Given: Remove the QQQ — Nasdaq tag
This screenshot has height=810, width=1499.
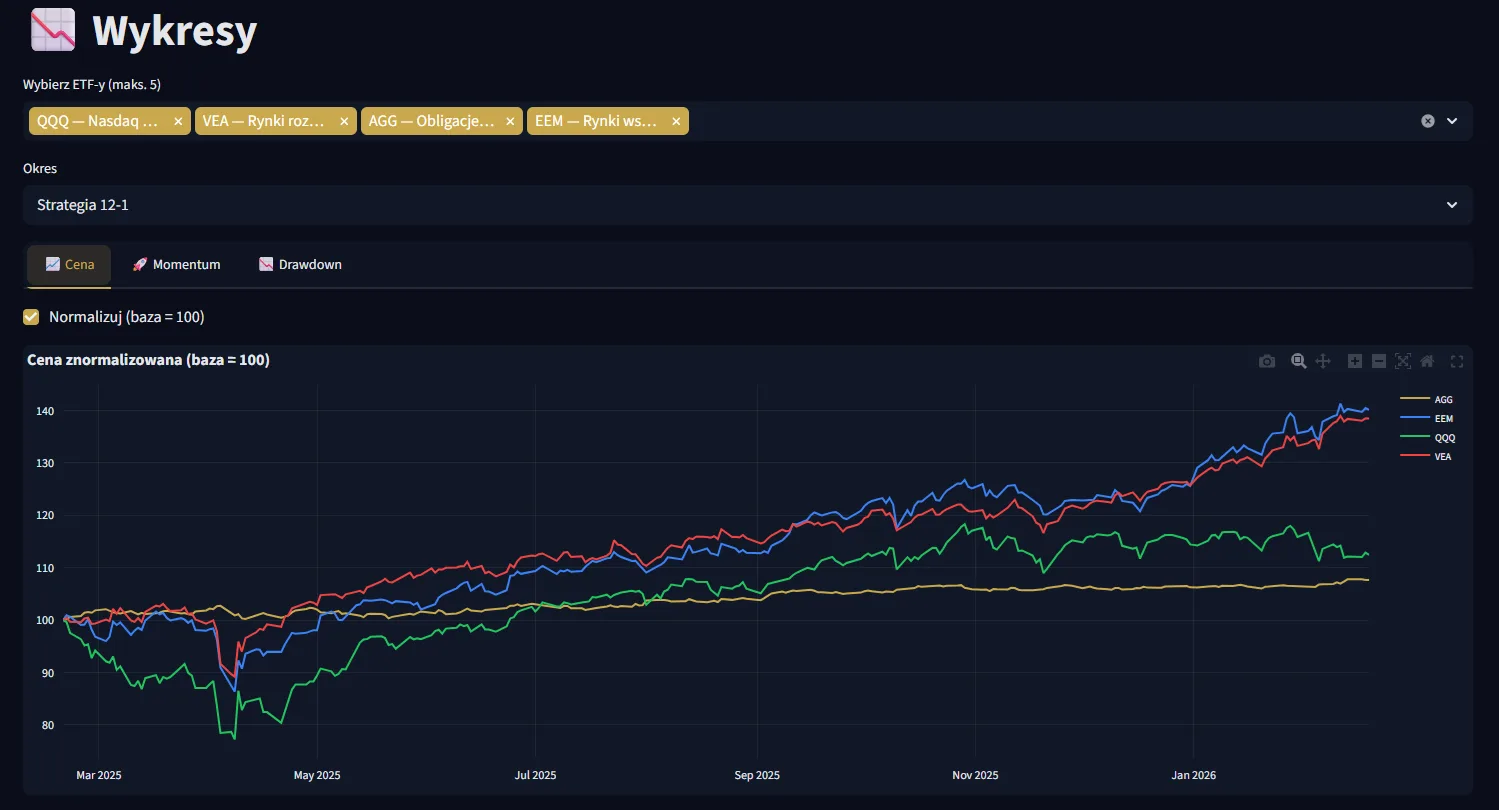Looking at the screenshot, I should [x=178, y=121].
